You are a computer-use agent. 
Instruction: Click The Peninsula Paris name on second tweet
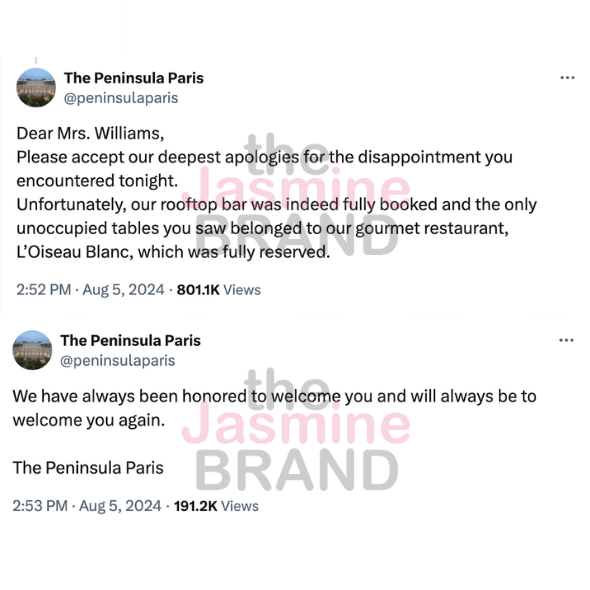131,341
